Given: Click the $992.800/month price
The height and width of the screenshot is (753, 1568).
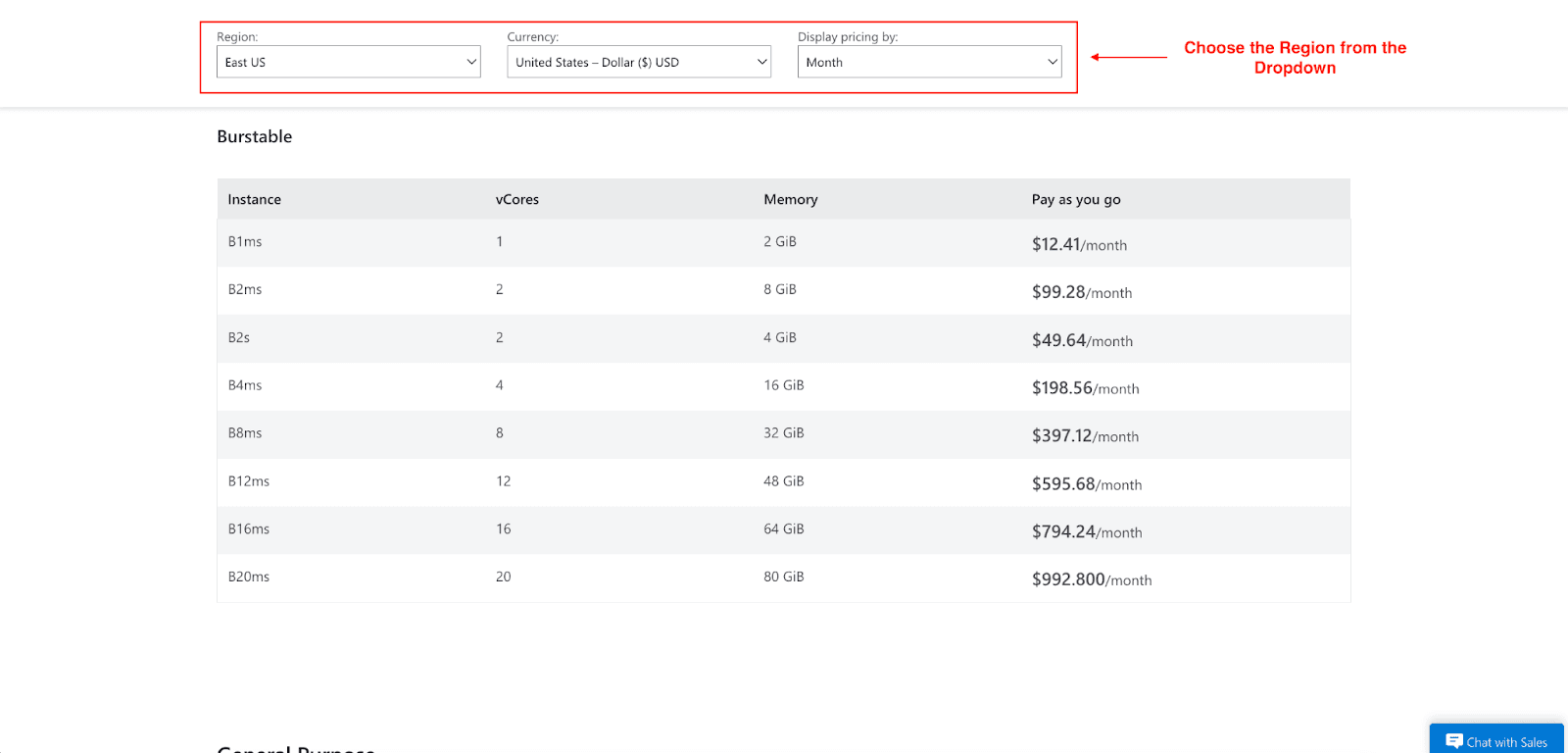Looking at the screenshot, I should (x=1092, y=579).
